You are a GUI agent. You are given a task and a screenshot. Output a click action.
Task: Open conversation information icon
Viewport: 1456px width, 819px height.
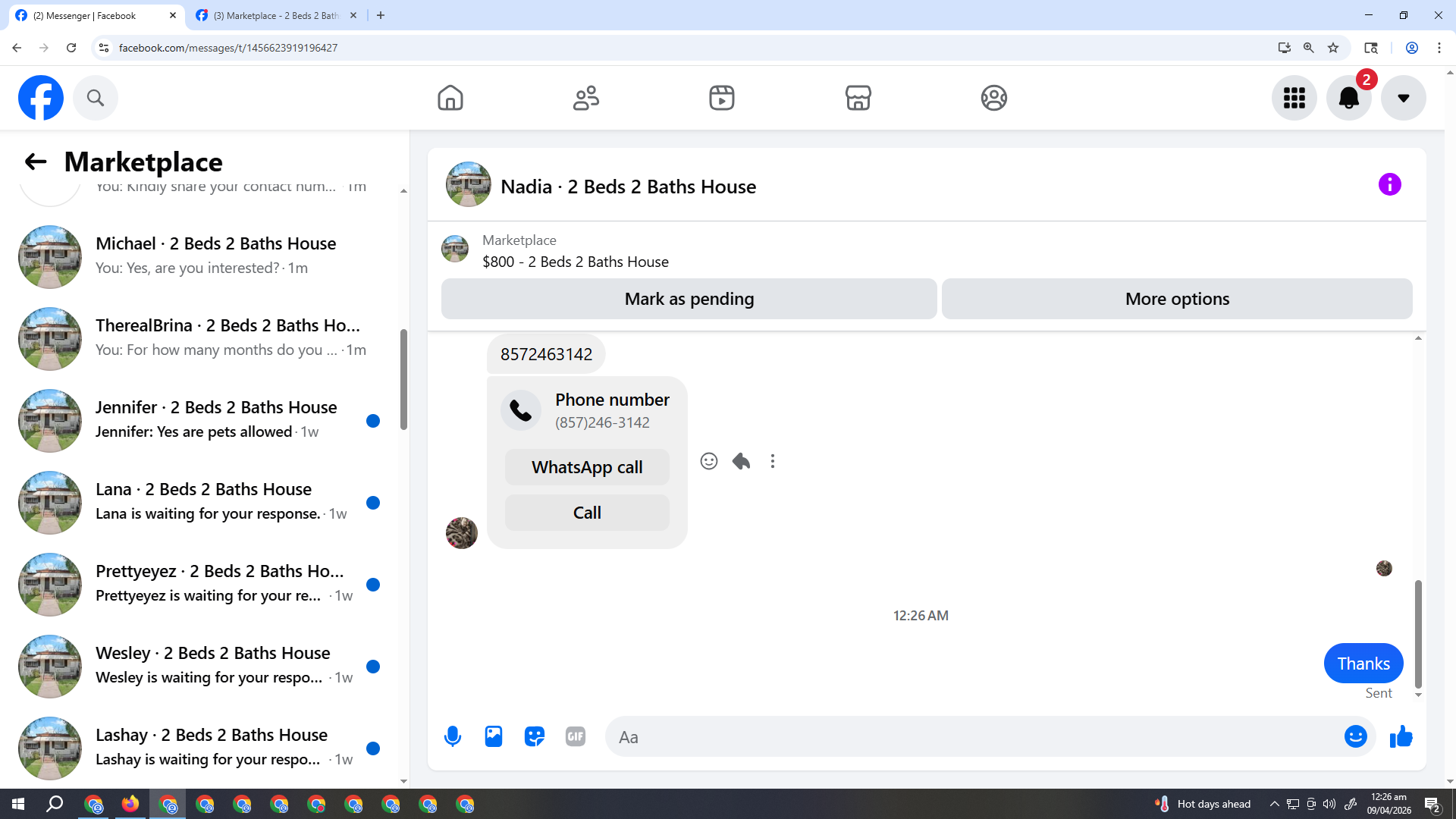(1389, 184)
